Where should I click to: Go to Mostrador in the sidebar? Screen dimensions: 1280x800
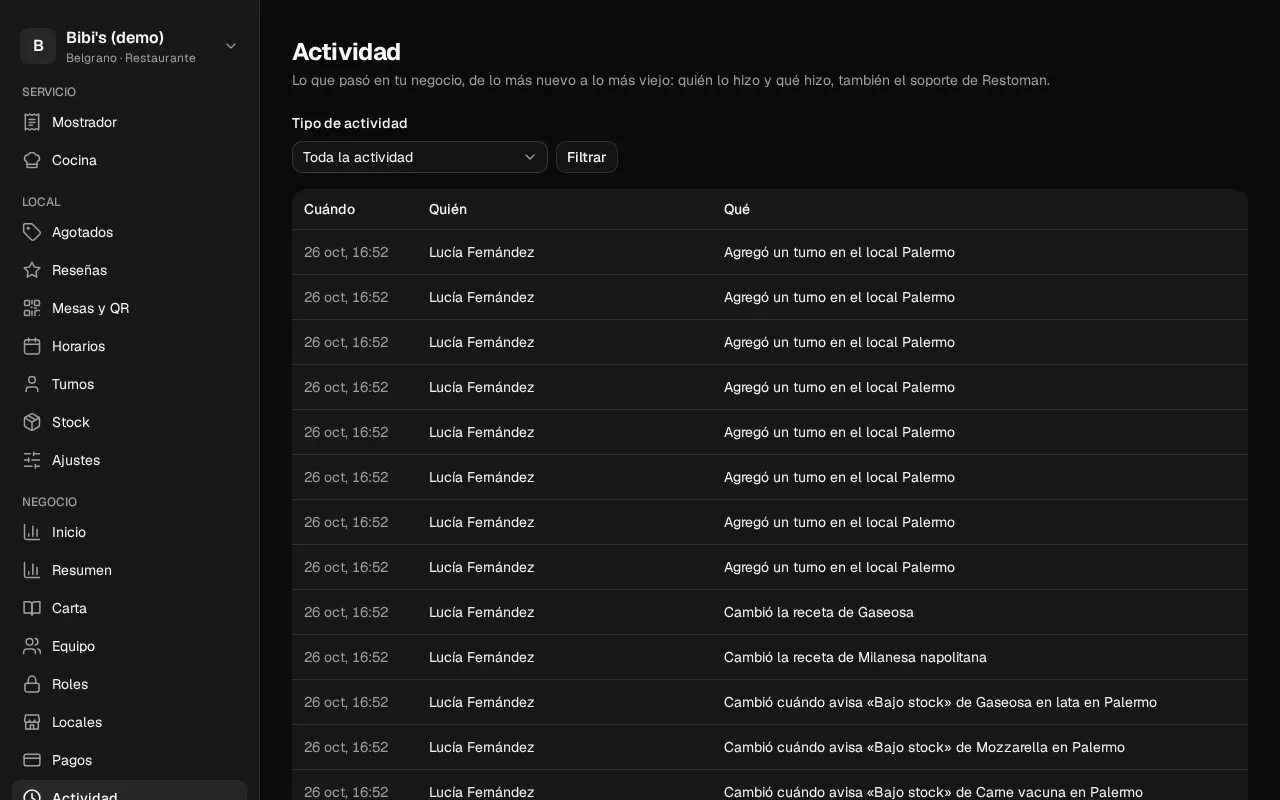[130, 122]
